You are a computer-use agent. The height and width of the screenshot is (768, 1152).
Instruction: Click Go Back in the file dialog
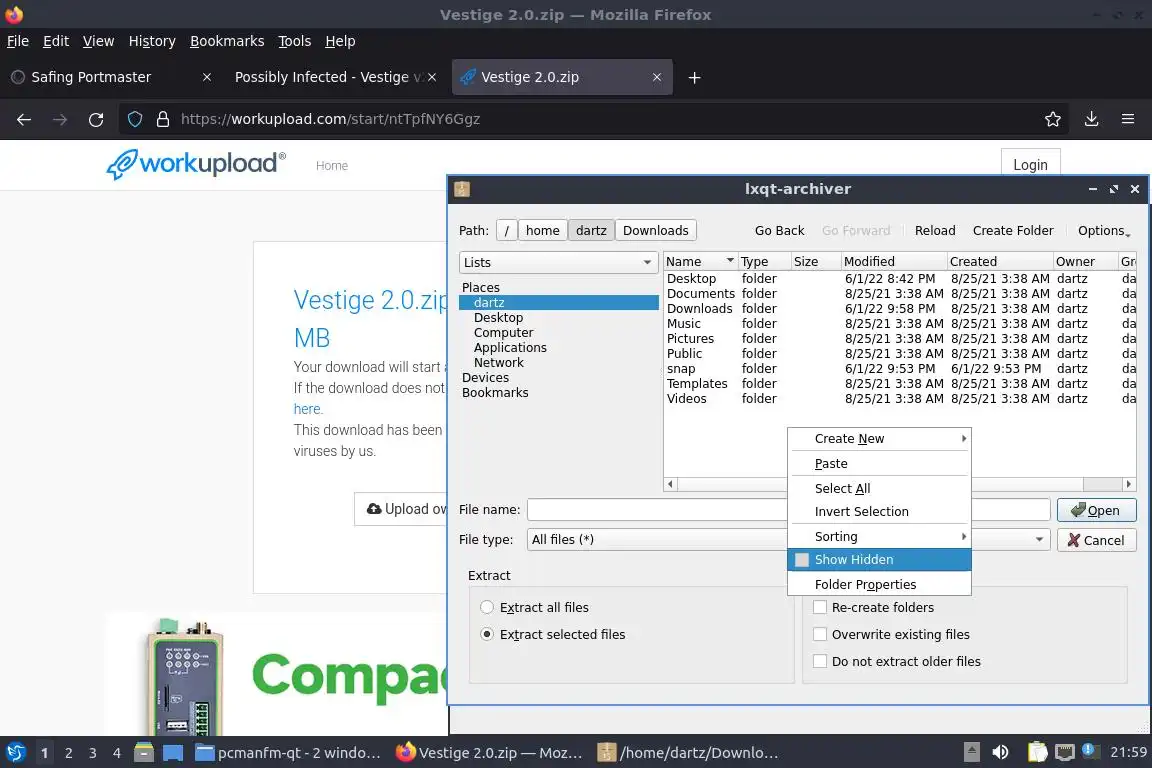point(780,231)
